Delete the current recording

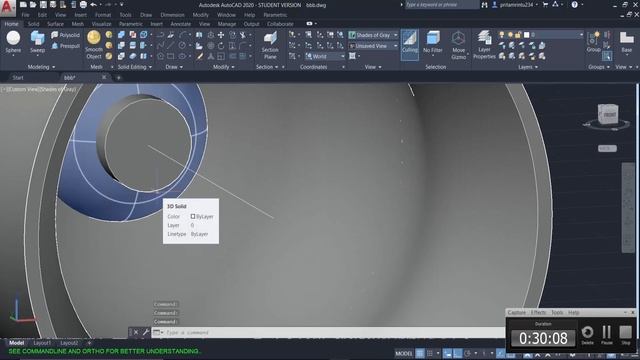pyautogui.click(x=587, y=335)
